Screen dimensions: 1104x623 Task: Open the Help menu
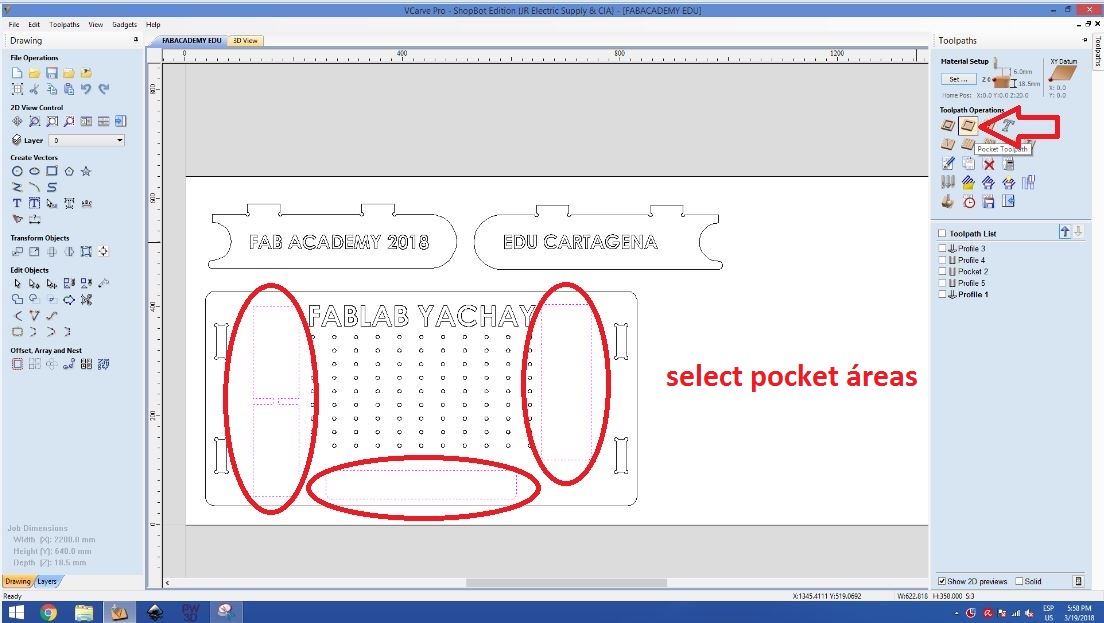[x=153, y=25]
